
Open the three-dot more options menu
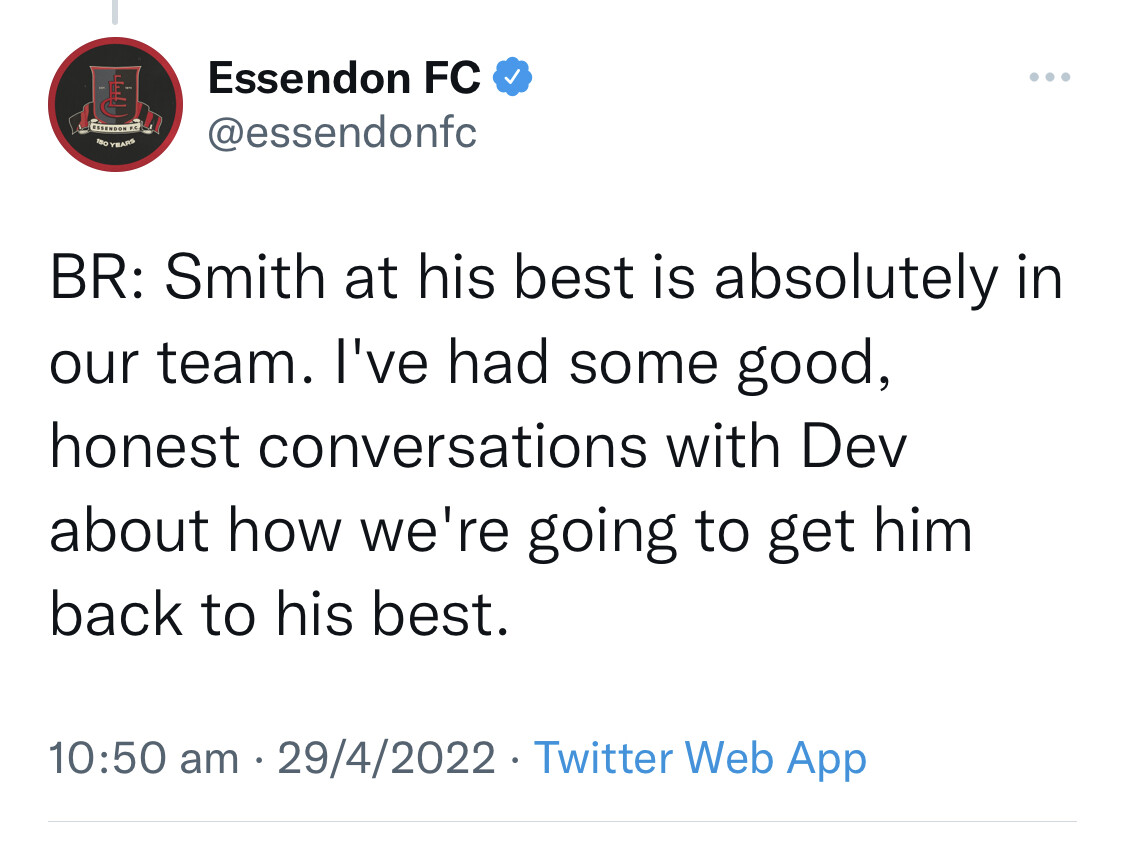[x=1050, y=77]
